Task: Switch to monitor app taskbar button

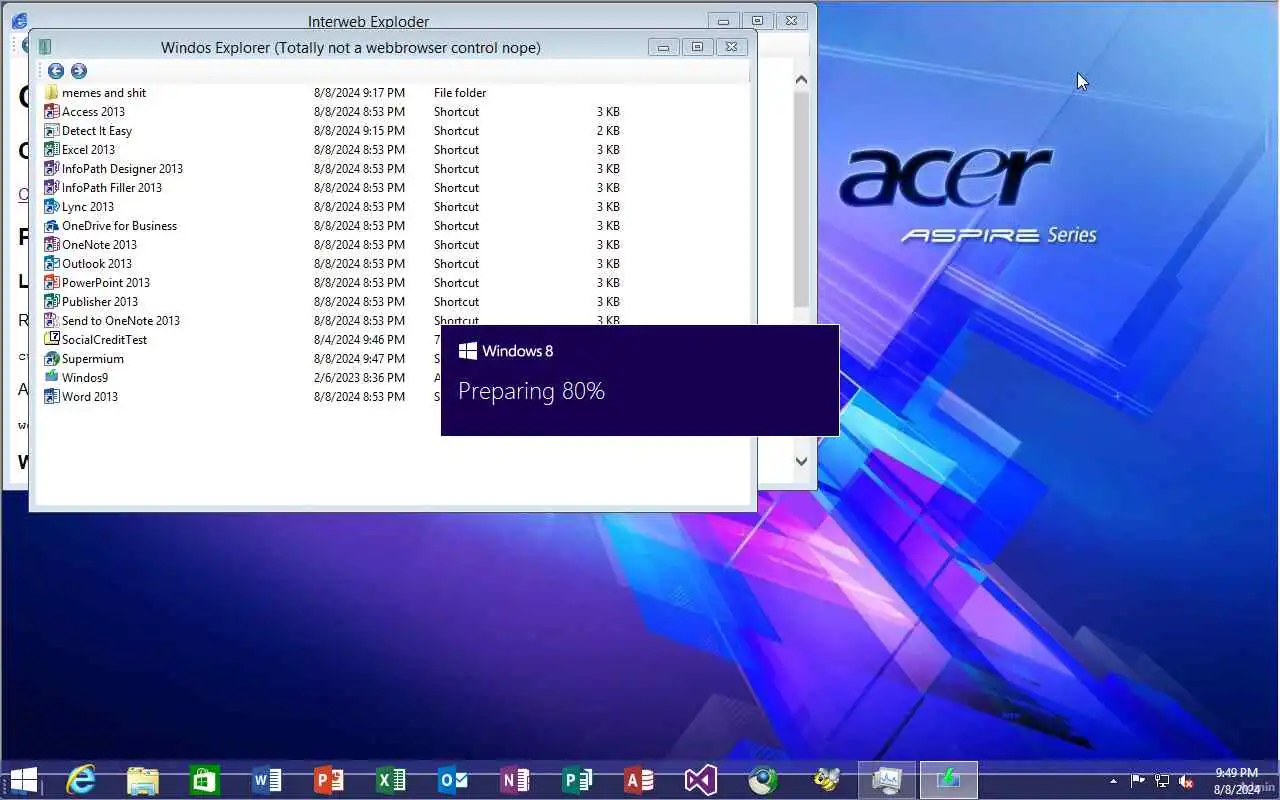Action: [887, 780]
